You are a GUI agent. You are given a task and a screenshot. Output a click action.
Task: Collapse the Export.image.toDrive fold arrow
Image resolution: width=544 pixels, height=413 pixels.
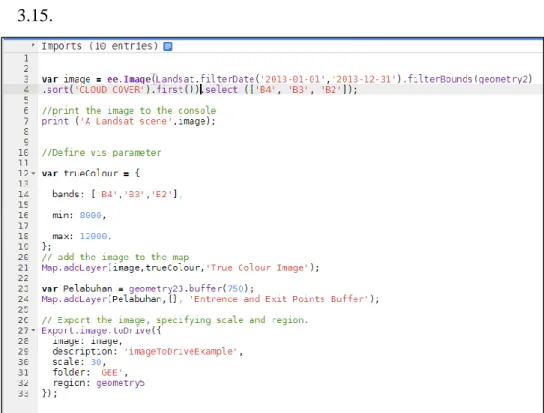click(x=33, y=330)
